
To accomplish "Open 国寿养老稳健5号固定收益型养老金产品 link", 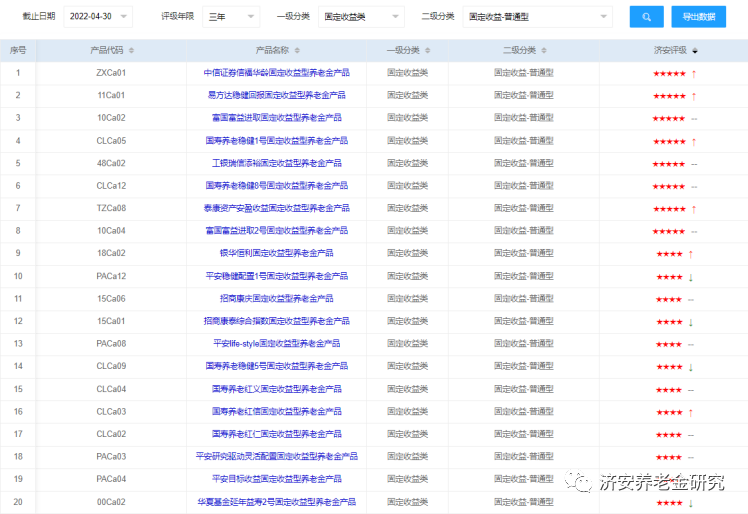I will (x=277, y=366).
